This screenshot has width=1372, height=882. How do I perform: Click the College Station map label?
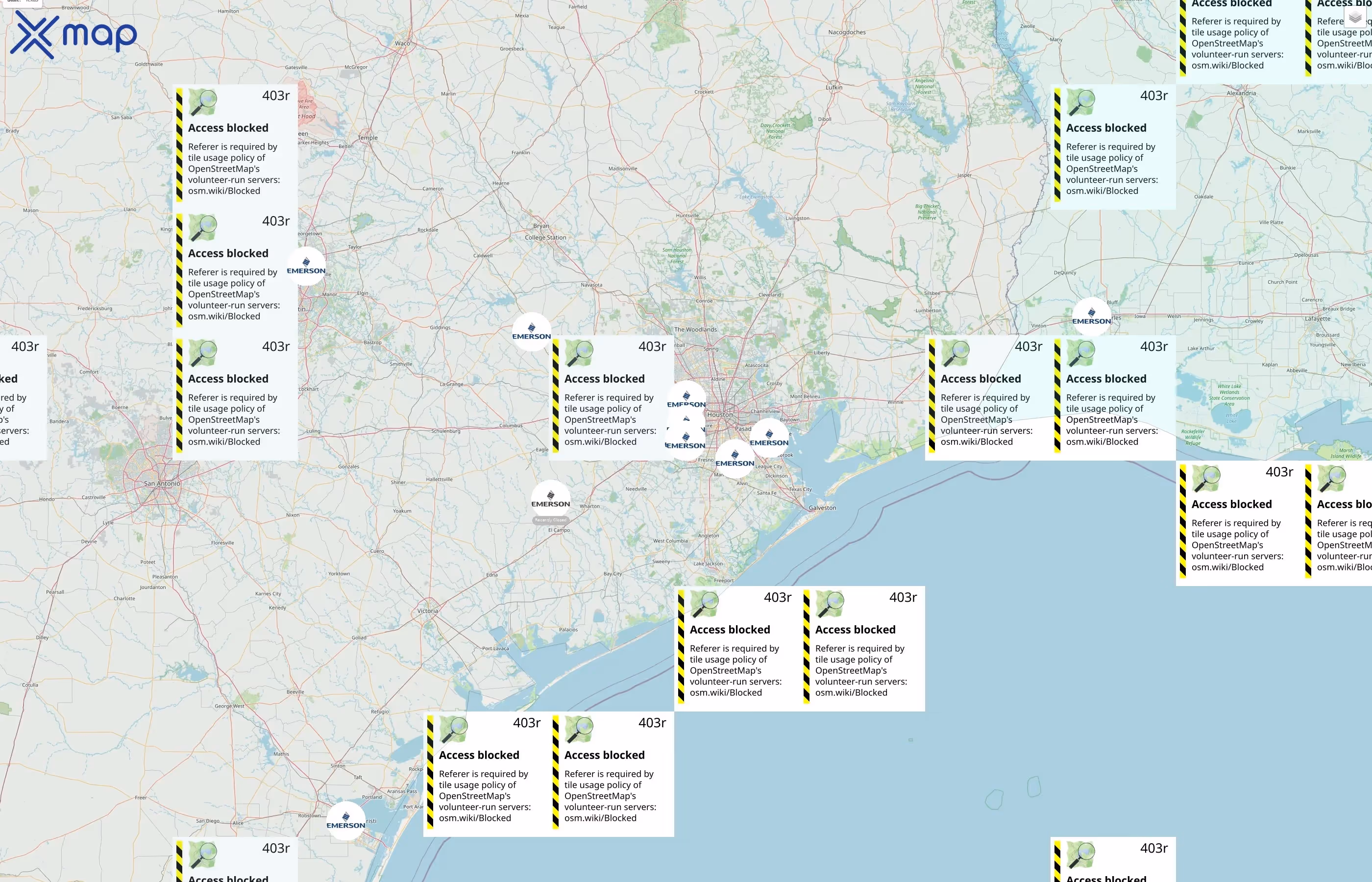coord(545,238)
